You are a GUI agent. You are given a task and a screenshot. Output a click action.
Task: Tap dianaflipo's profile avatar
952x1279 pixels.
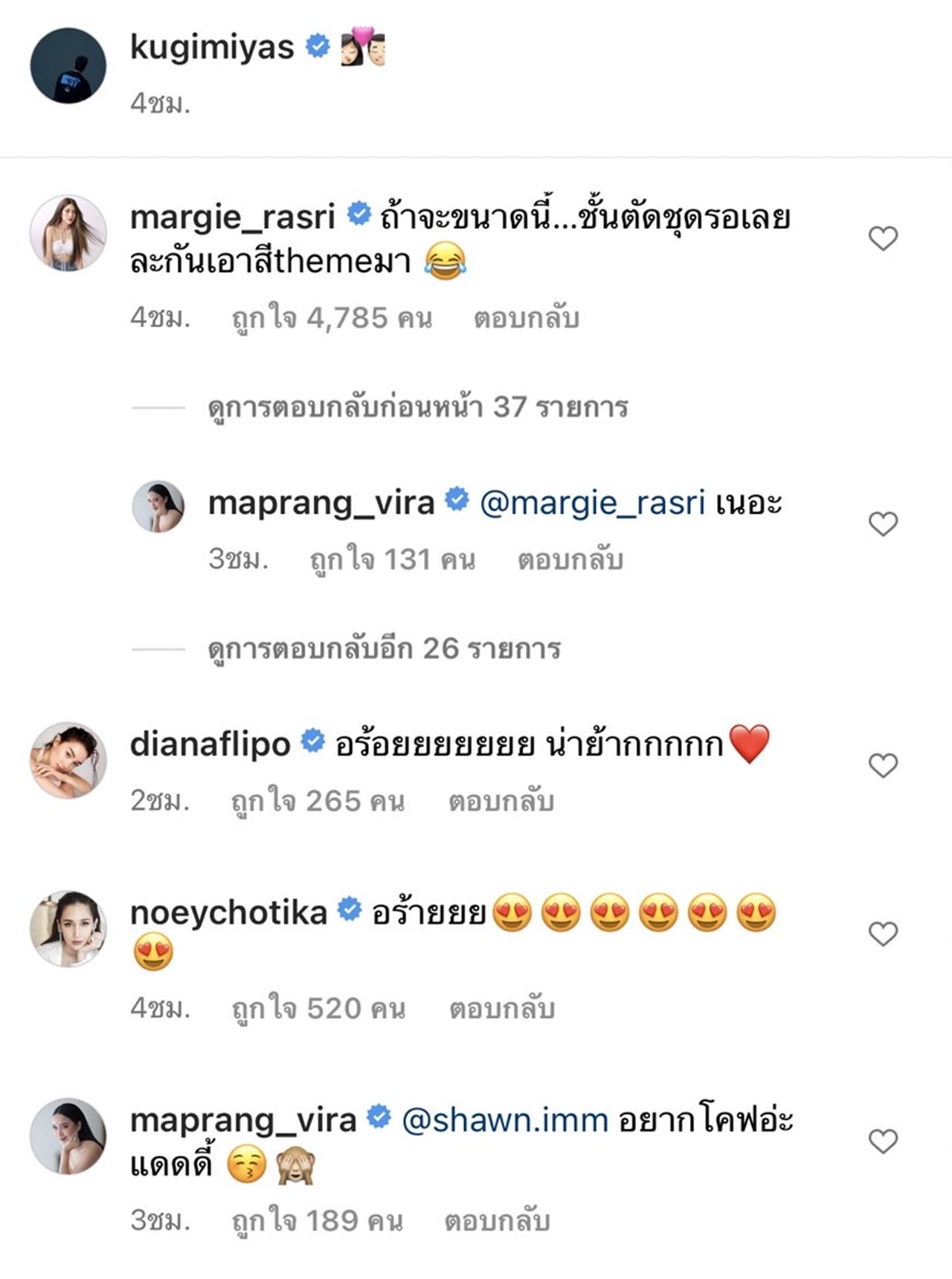click(68, 759)
